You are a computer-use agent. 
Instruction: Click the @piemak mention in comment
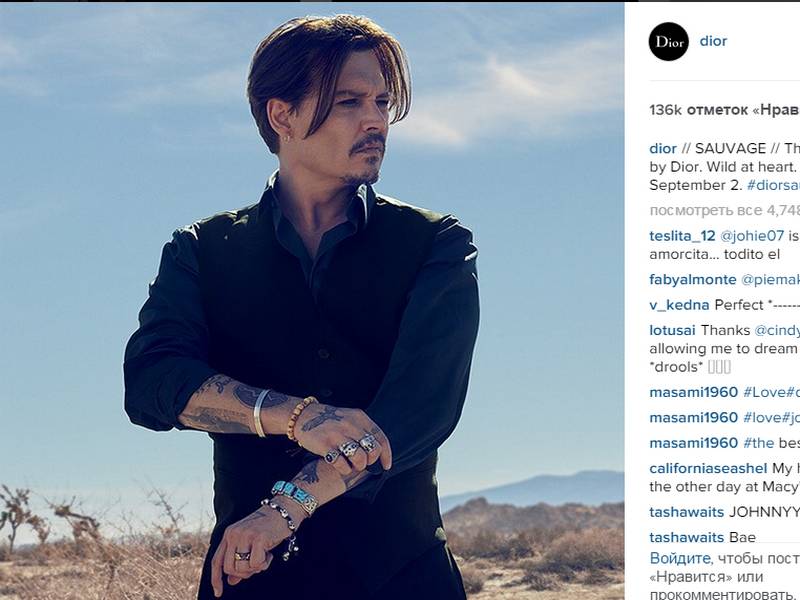point(770,280)
